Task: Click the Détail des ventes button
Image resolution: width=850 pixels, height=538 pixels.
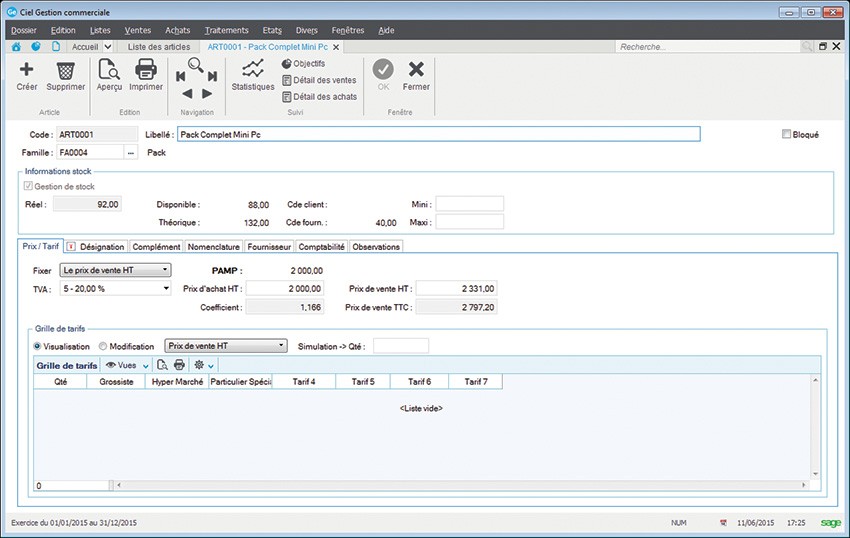Action: click(x=320, y=80)
